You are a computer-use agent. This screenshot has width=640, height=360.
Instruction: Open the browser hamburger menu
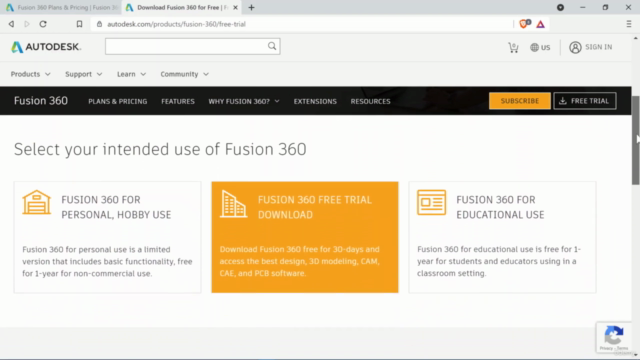(x=629, y=24)
